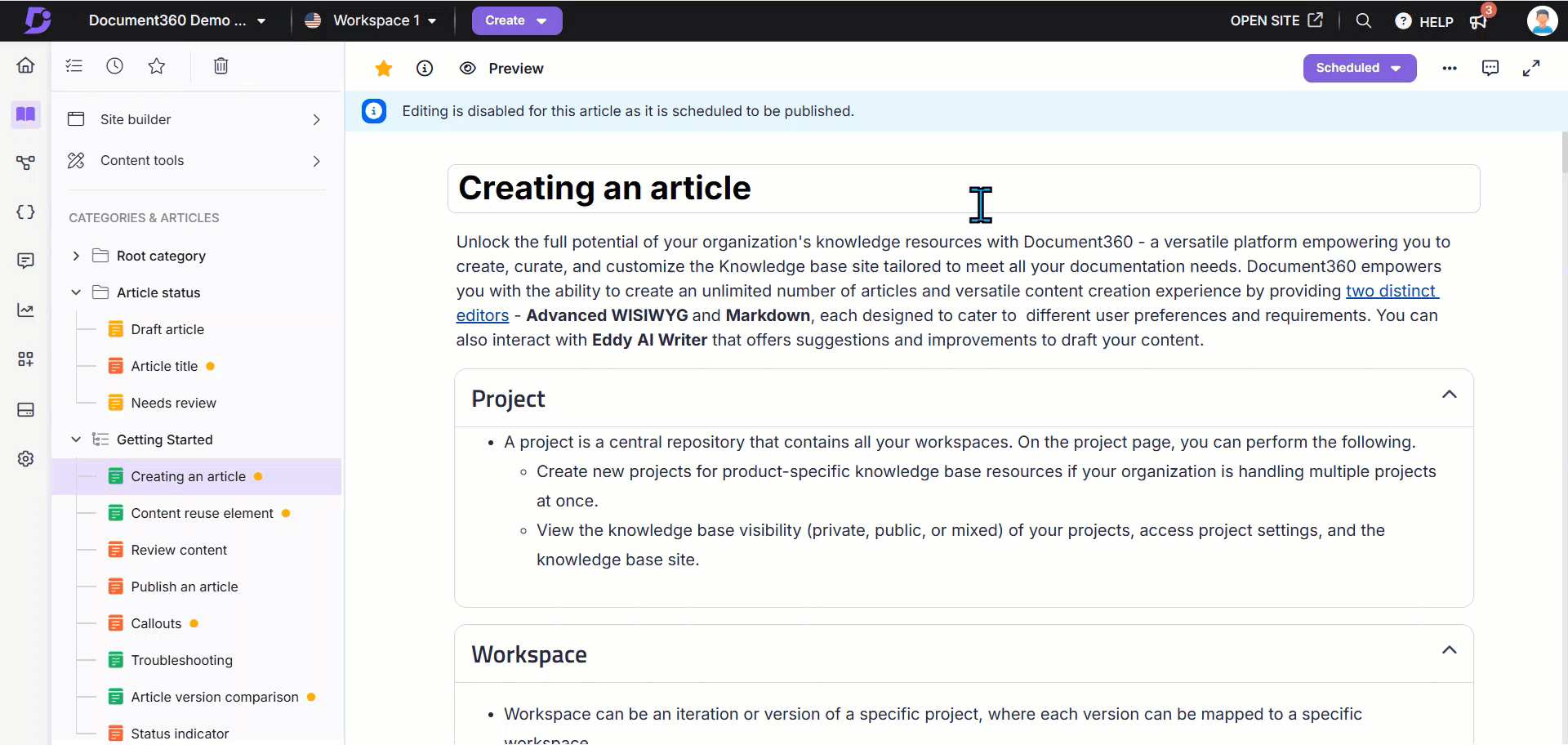Open the widgets grid icon in left rail
Viewport: 1568px width, 745px height.
[x=26, y=359]
